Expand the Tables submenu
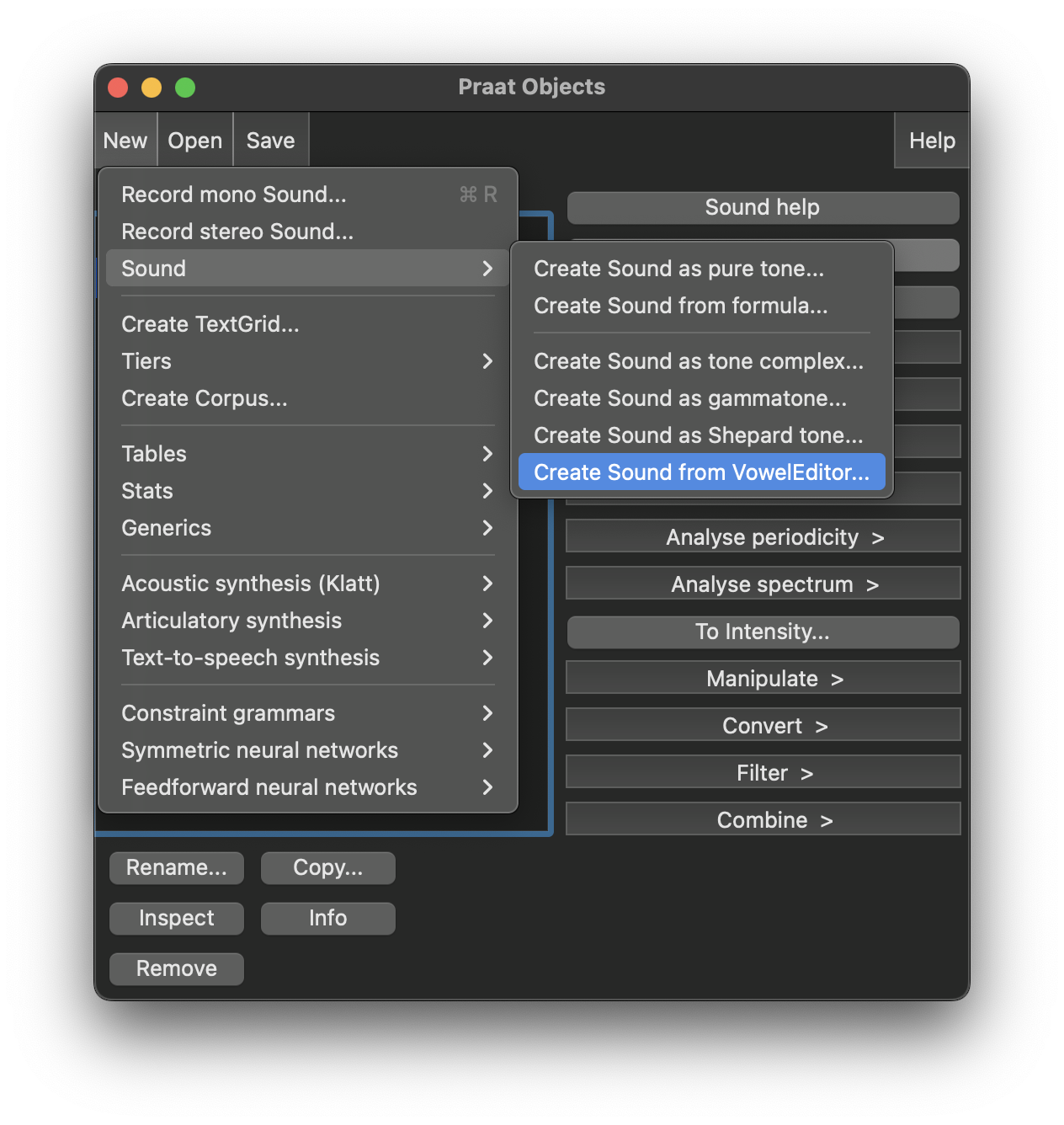The image size is (1064, 1125). 308,454
